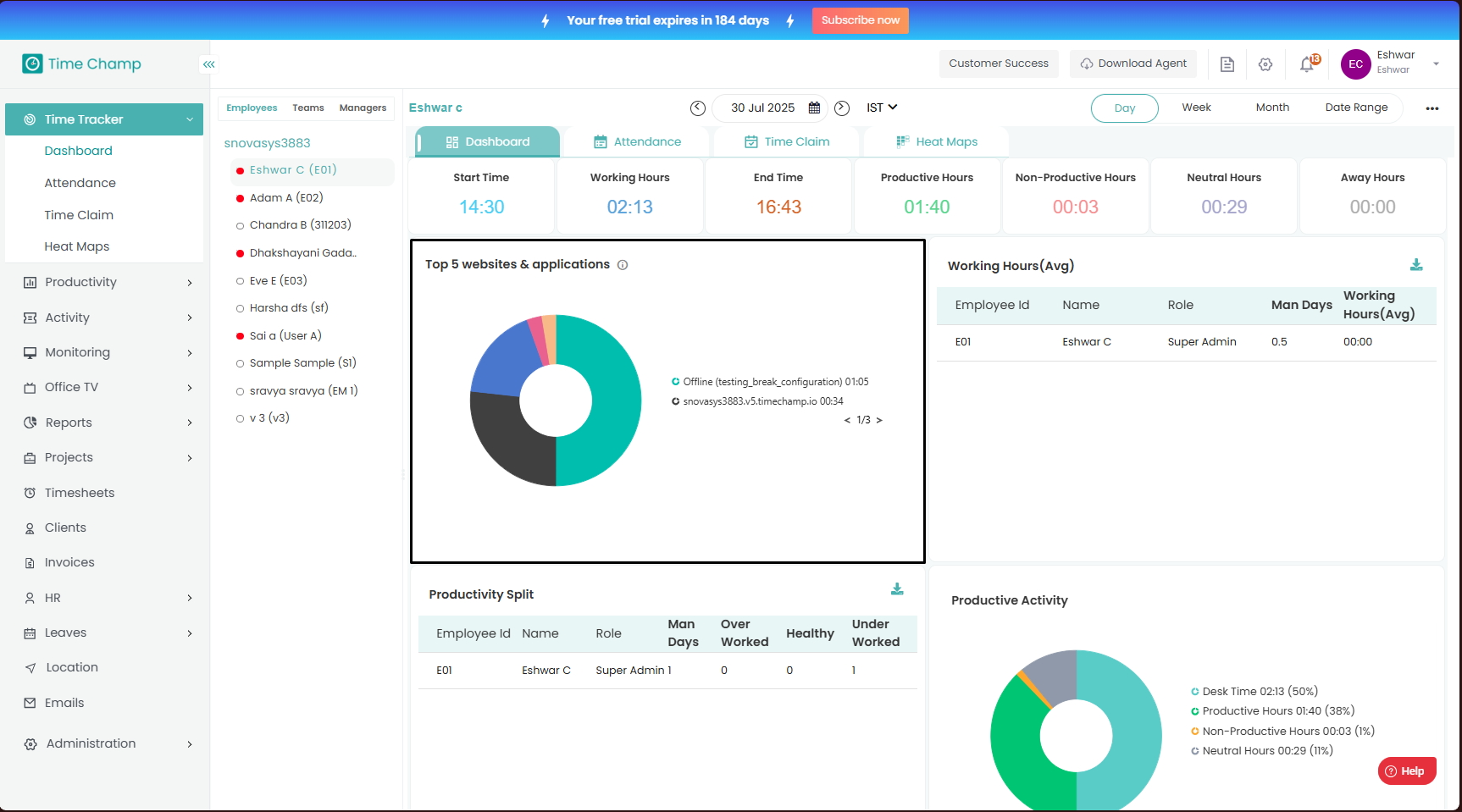Open the settings gear icon in header

click(x=1265, y=64)
